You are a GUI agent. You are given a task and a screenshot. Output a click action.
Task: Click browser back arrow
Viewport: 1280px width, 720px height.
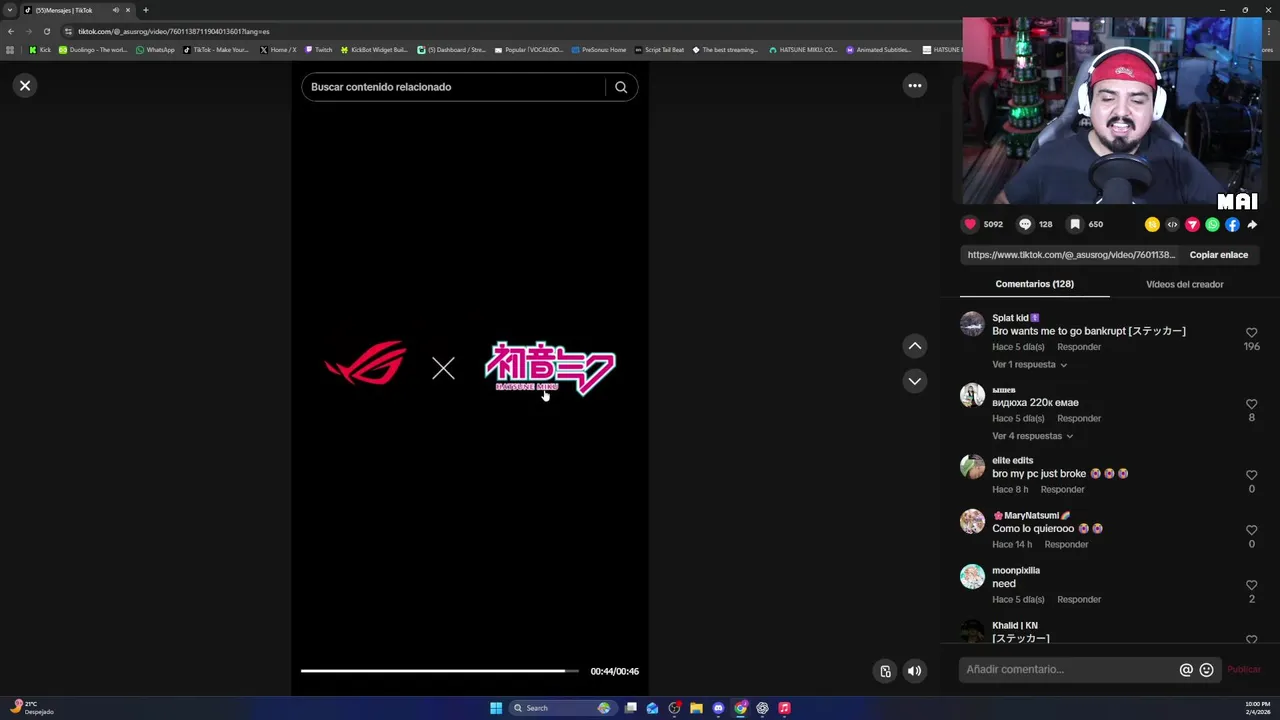tap(11, 31)
